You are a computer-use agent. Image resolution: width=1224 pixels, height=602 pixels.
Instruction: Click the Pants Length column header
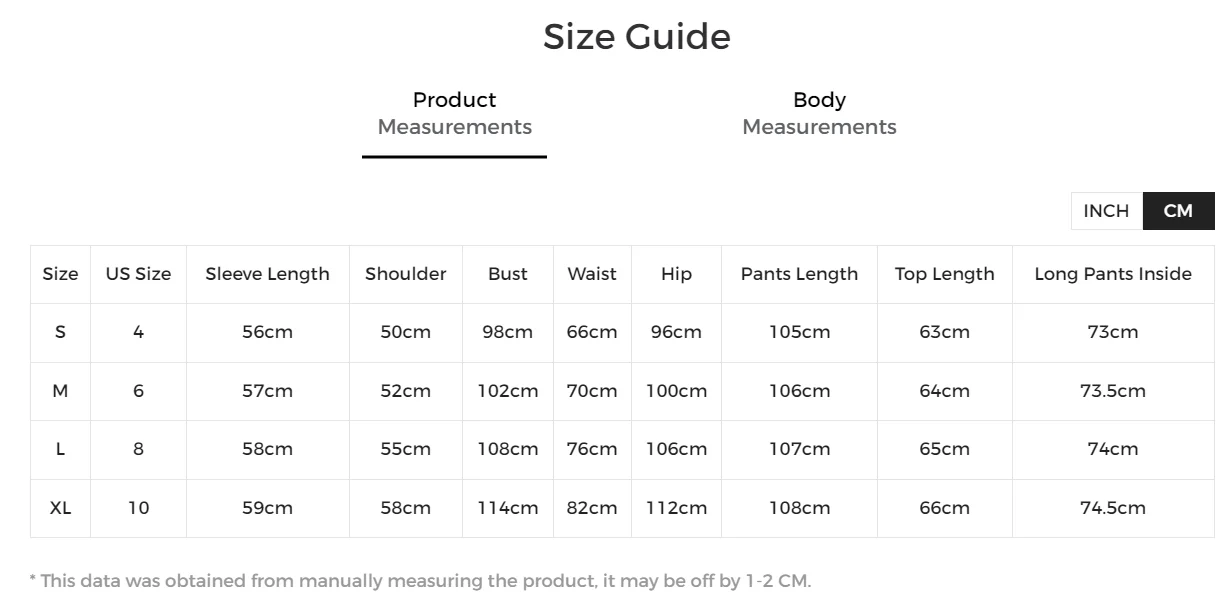(x=799, y=274)
